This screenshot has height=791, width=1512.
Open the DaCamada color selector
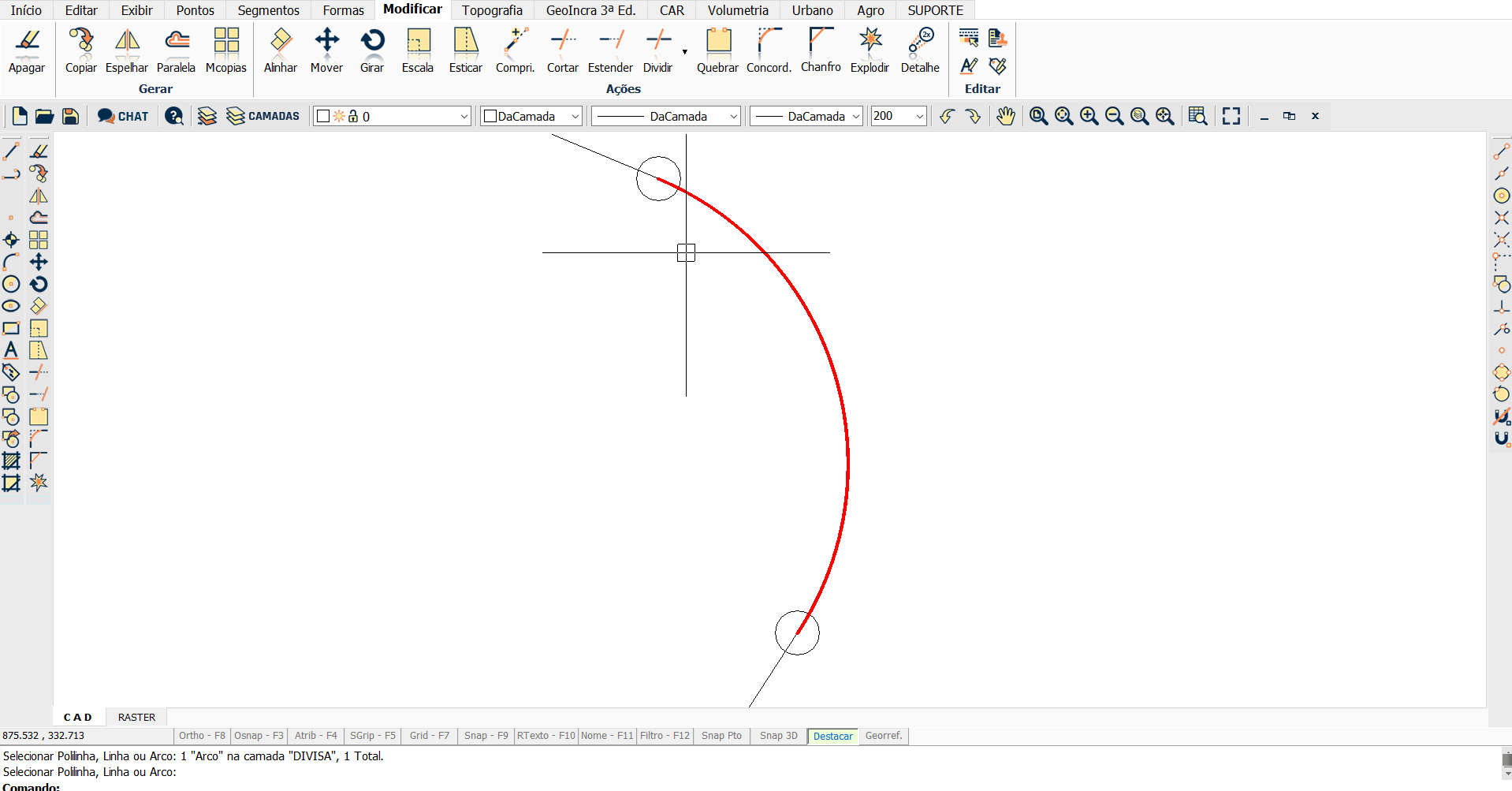click(x=531, y=117)
